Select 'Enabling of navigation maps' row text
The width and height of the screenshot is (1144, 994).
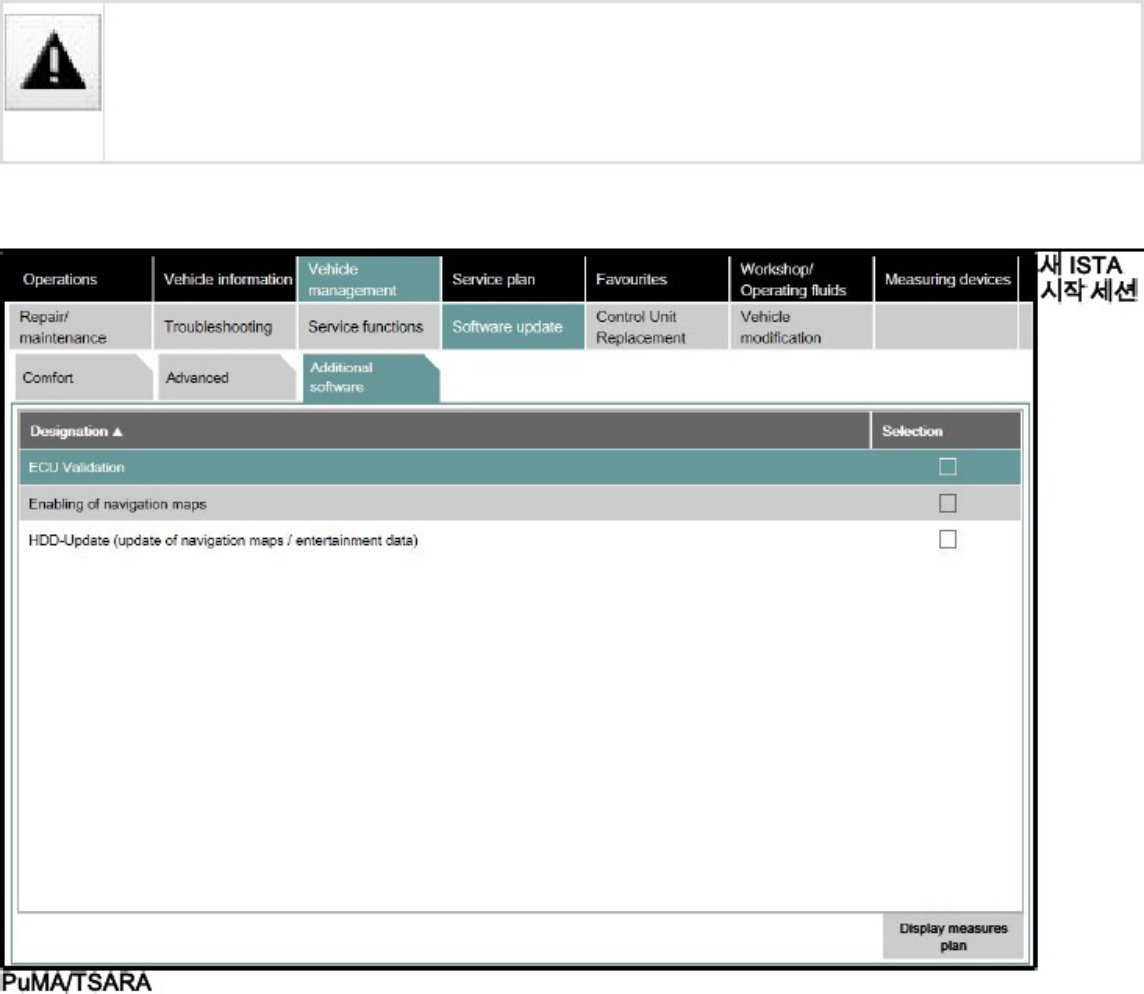pos(117,504)
